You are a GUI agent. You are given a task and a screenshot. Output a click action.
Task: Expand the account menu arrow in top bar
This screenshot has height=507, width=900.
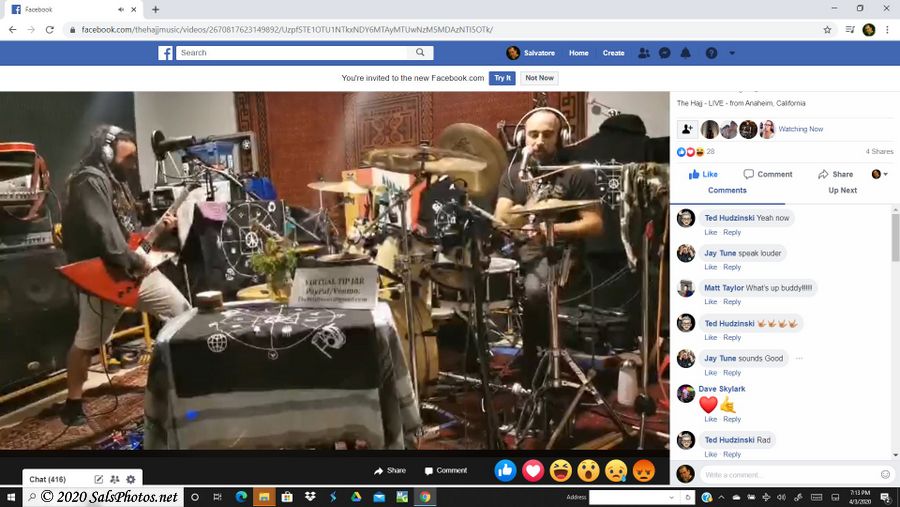pyautogui.click(x=732, y=53)
